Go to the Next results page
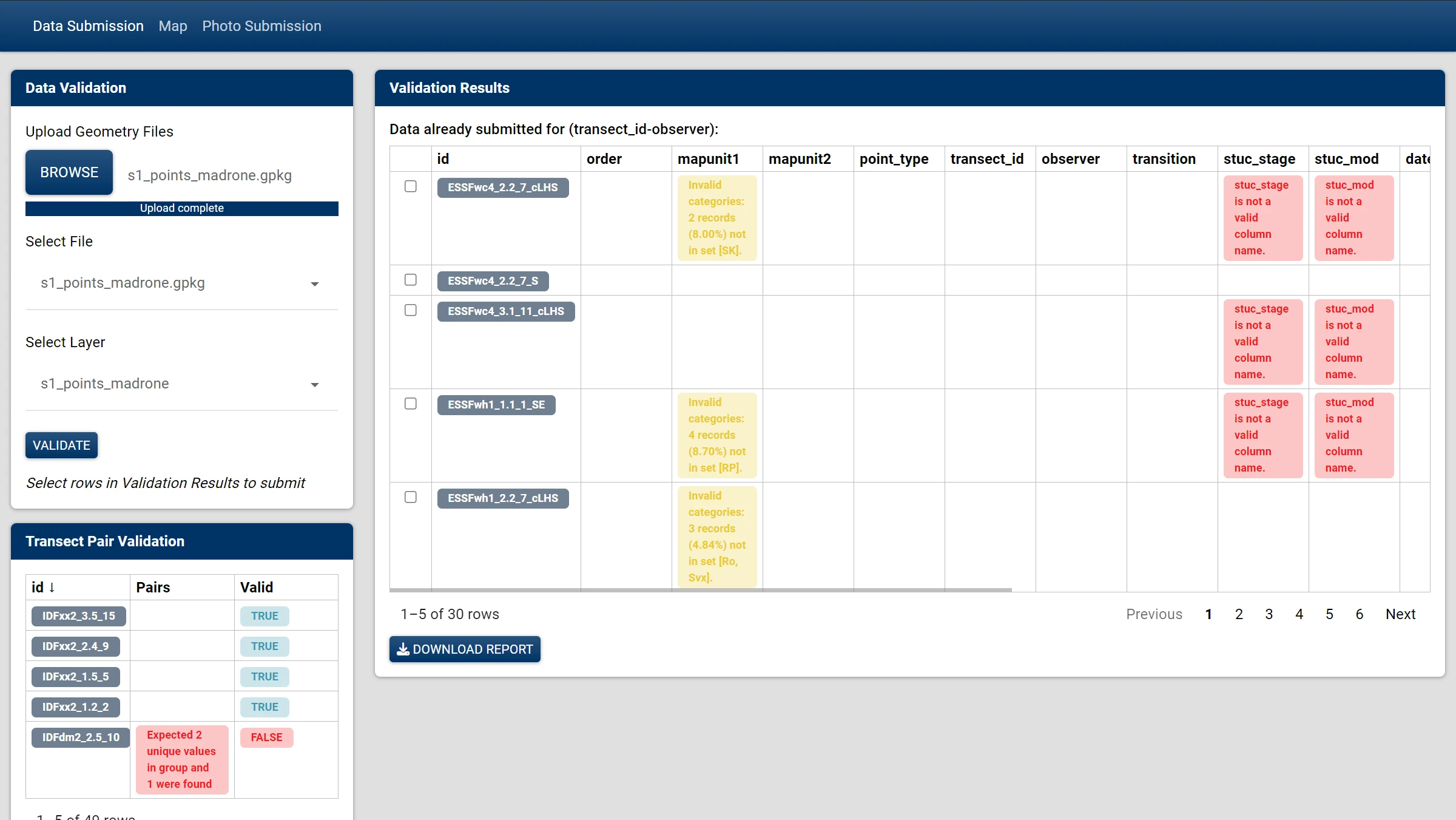The image size is (1456, 820). click(x=1400, y=614)
